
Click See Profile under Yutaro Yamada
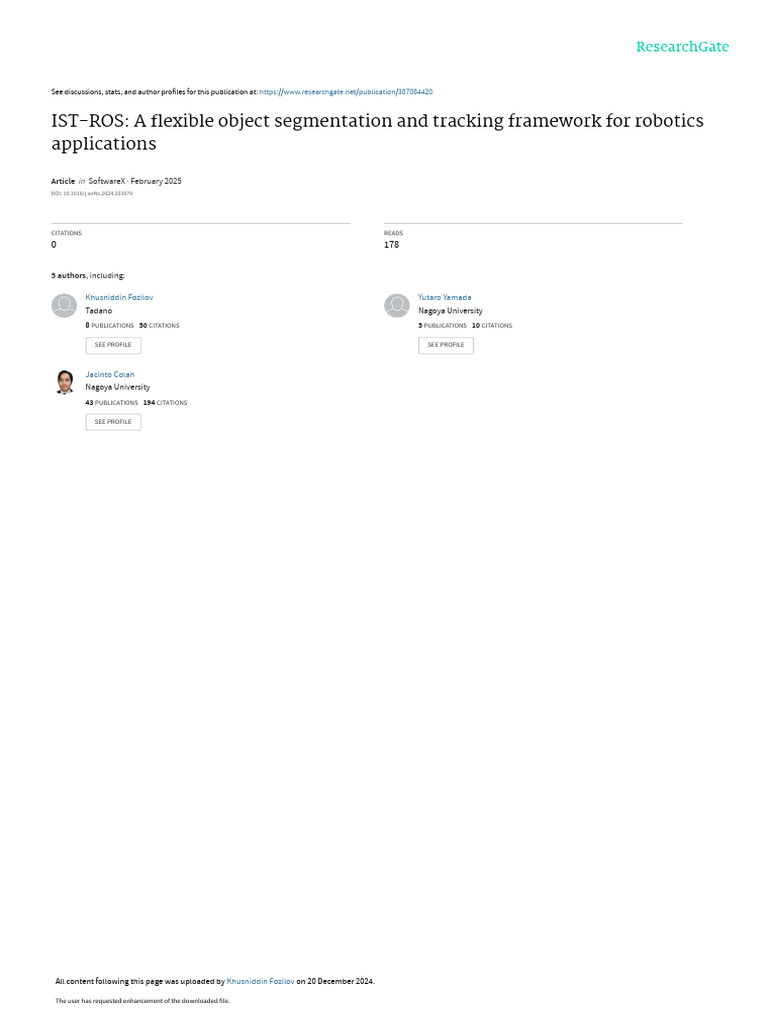[x=445, y=345]
